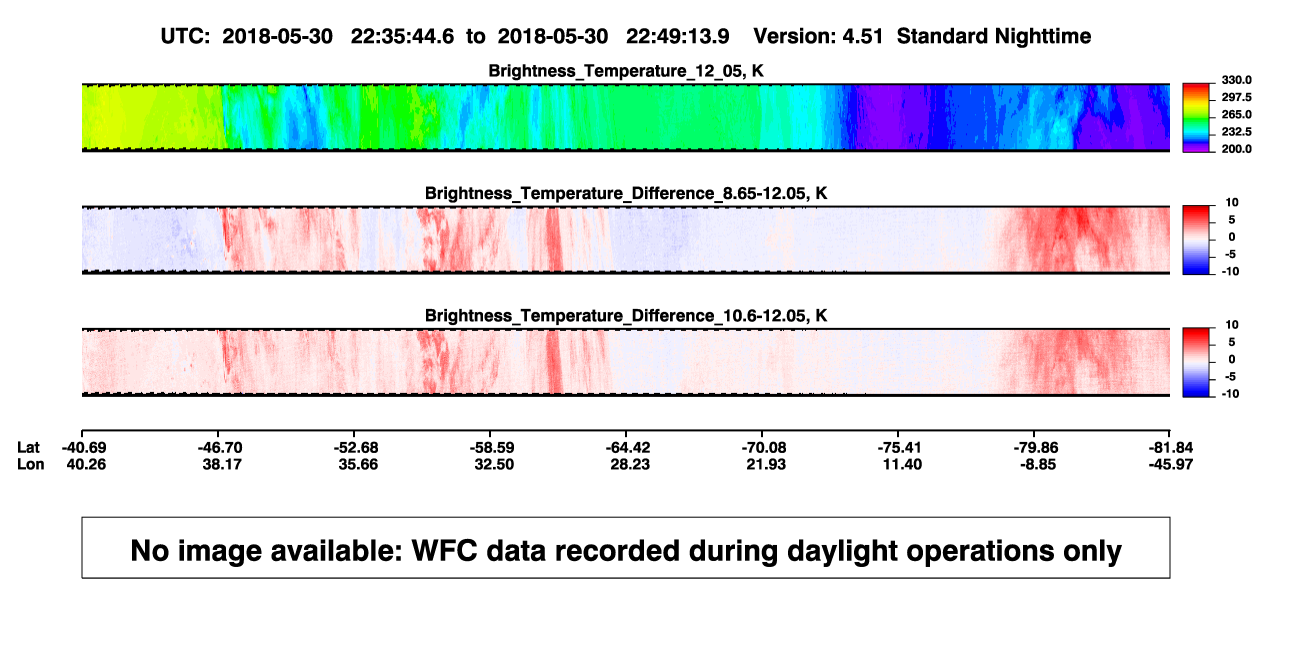Click the latitude value -46.70
Image resolution: width=1300 pixels, height=667 pixels.
pos(221,446)
